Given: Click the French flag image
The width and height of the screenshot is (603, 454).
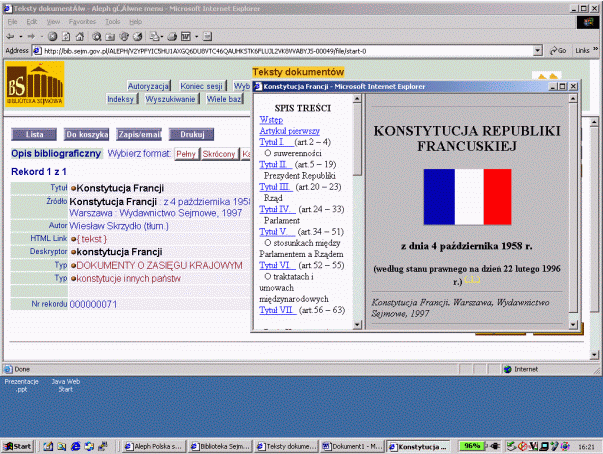Looking at the screenshot, I should (x=466, y=196).
